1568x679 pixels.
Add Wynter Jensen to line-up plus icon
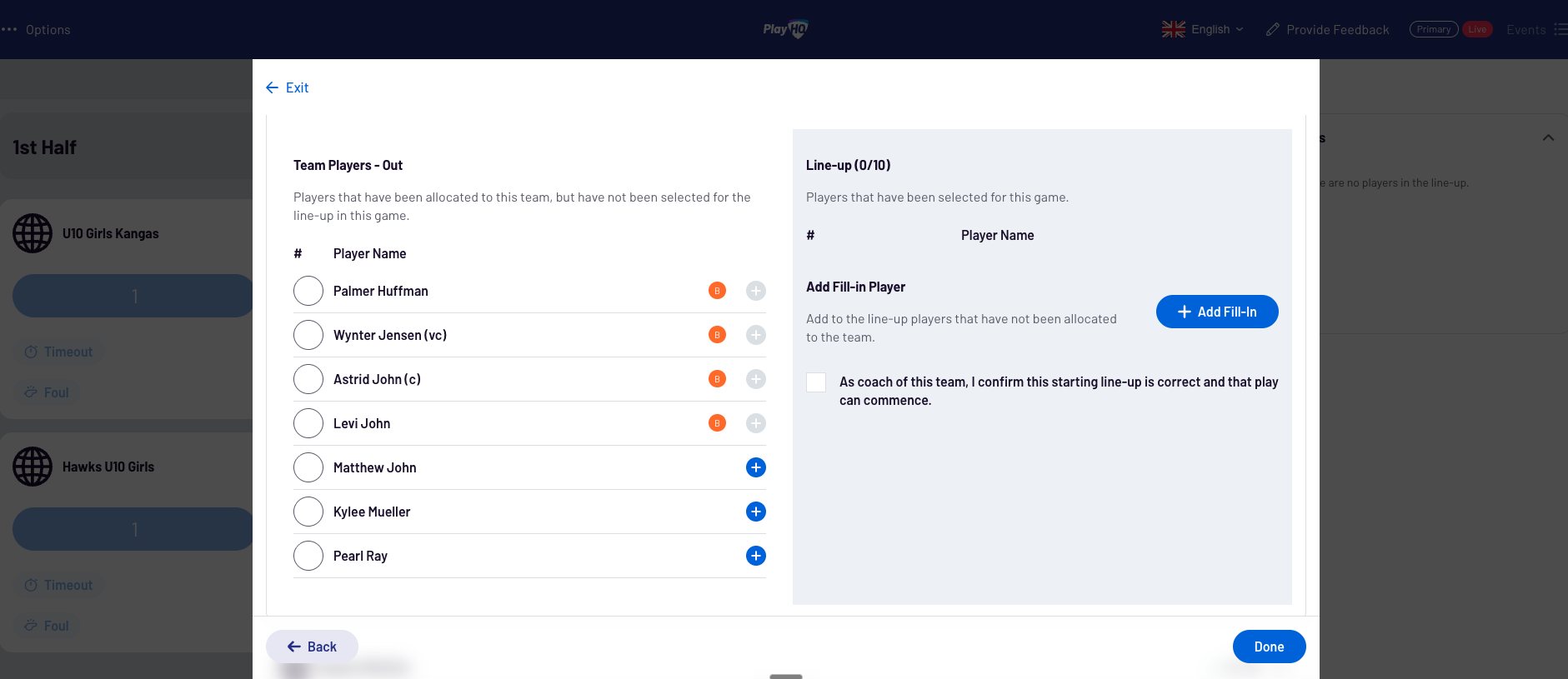756,335
